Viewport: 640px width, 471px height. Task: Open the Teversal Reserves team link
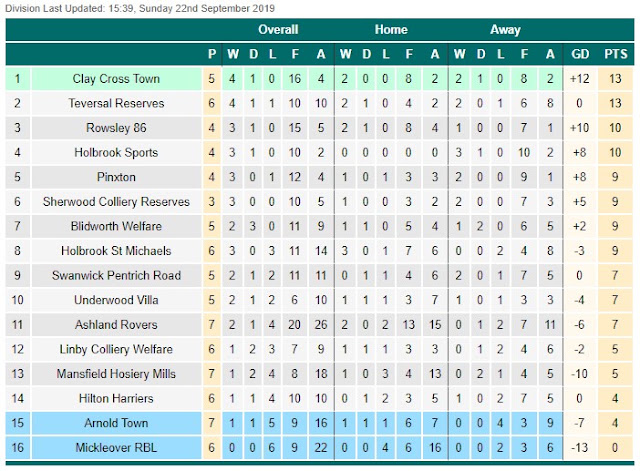pos(116,103)
